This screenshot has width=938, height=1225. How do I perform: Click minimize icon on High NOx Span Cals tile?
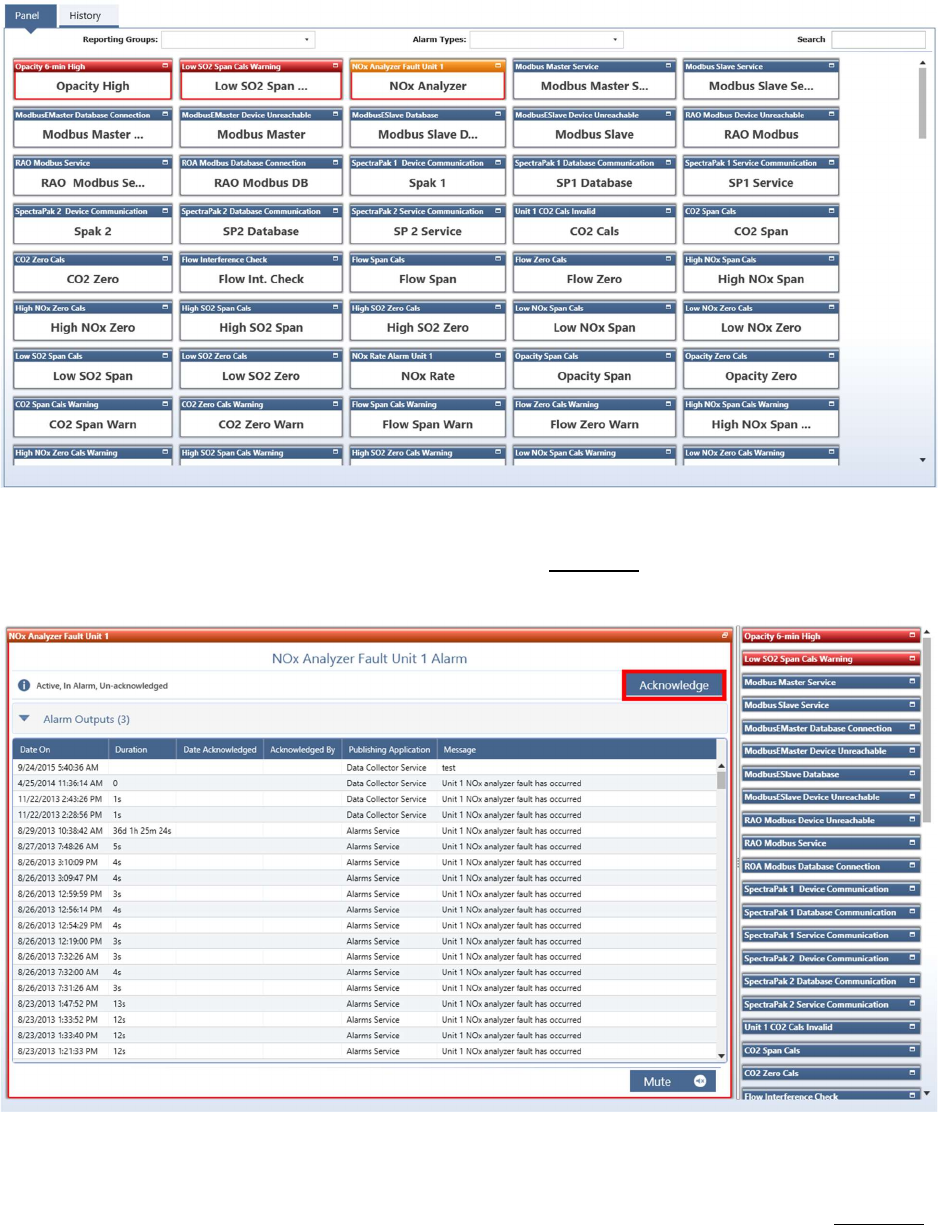832,260
